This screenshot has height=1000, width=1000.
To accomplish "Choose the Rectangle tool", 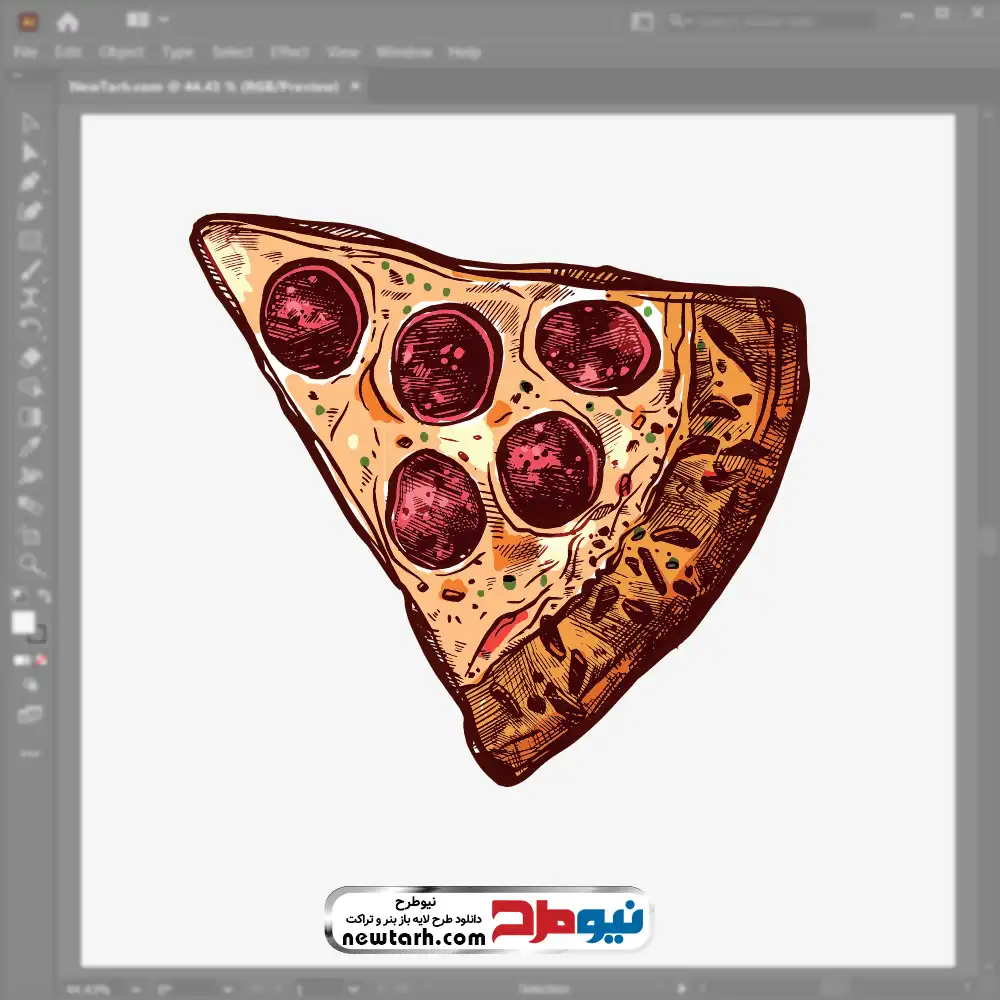I will coord(30,241).
